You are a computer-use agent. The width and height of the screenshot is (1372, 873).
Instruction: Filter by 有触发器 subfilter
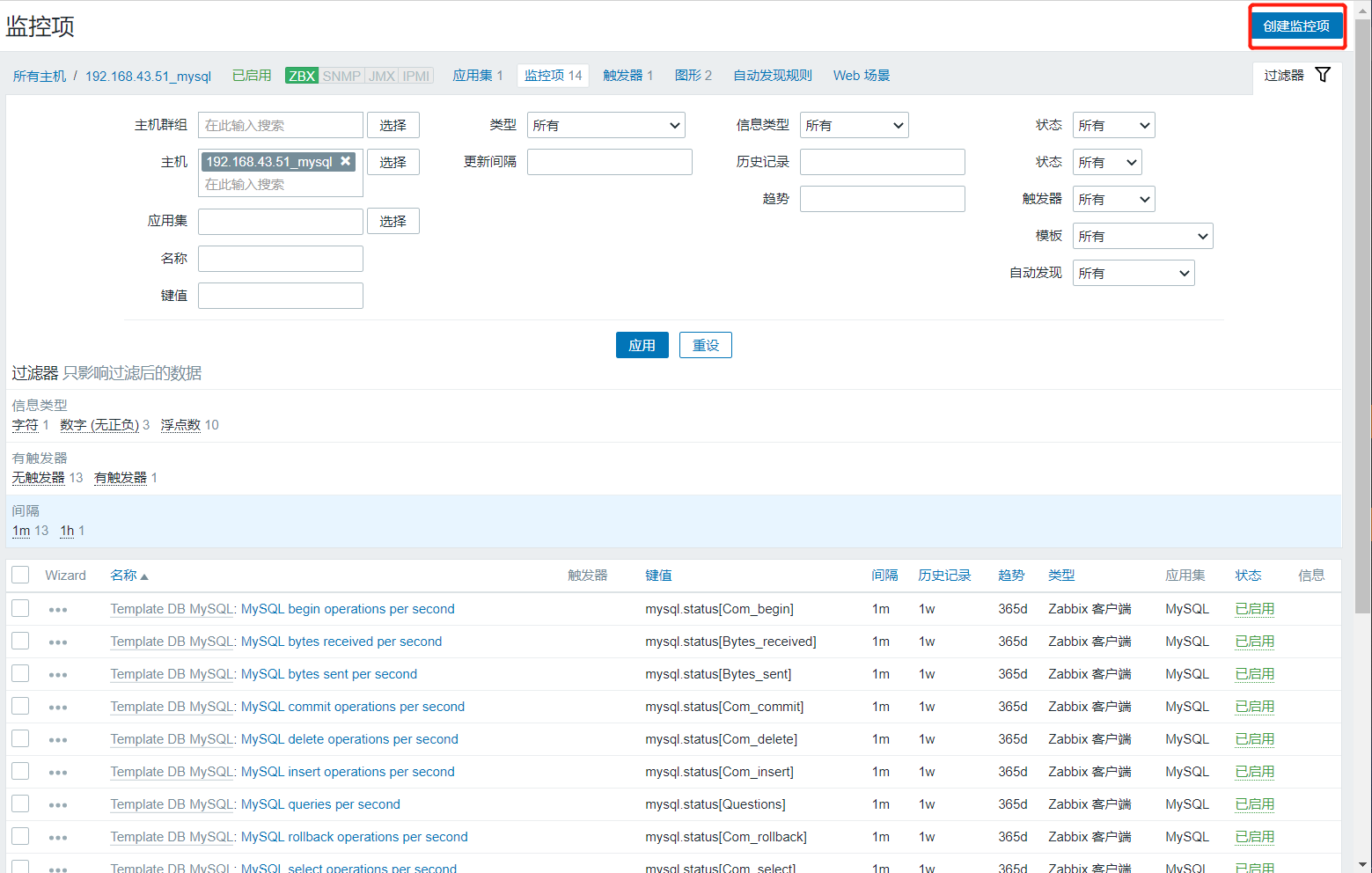coord(121,478)
